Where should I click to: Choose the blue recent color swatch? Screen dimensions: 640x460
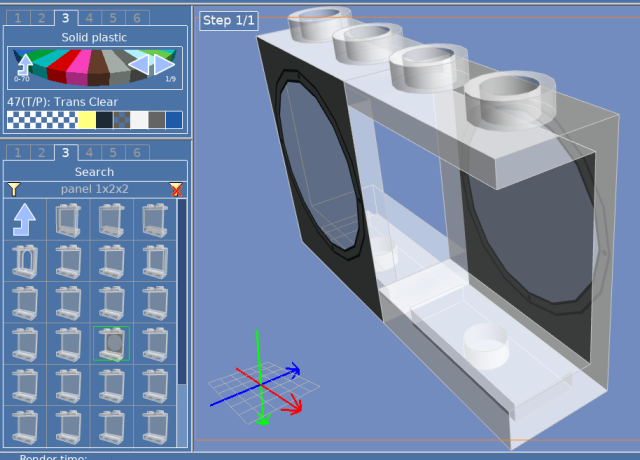point(174,120)
